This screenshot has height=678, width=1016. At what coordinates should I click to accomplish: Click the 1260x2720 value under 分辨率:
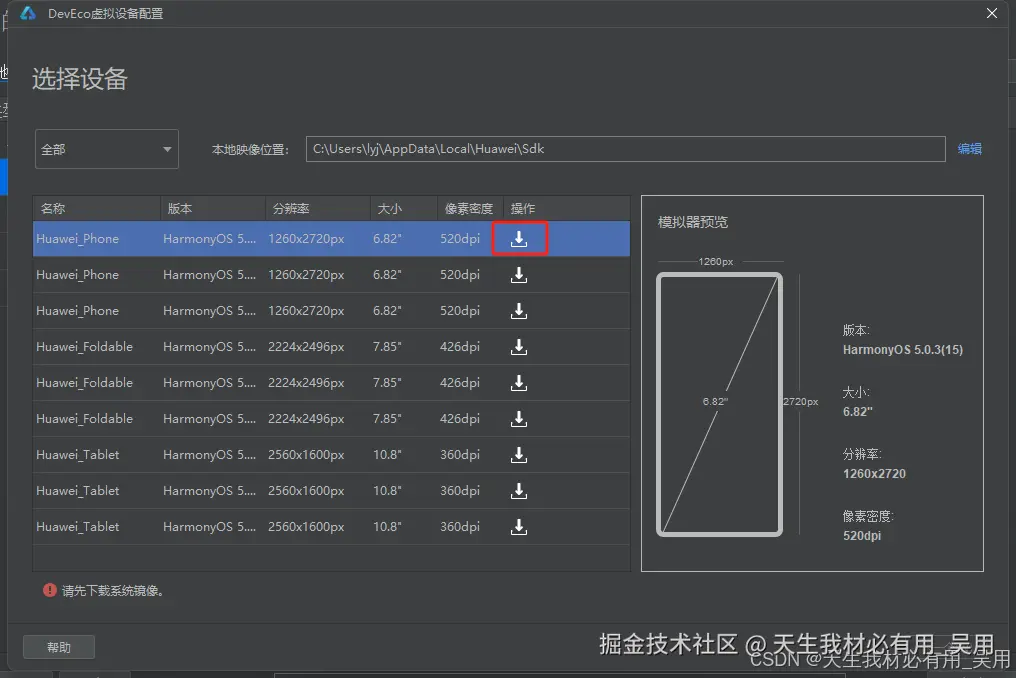tap(874, 474)
